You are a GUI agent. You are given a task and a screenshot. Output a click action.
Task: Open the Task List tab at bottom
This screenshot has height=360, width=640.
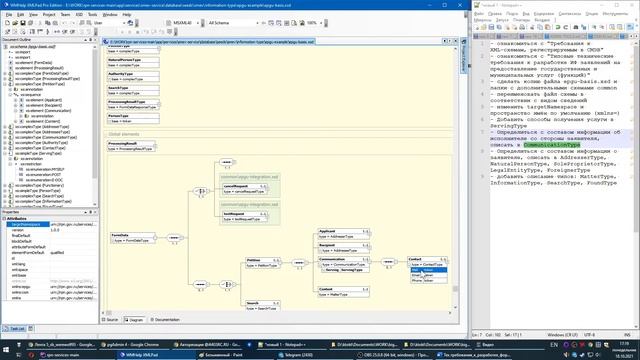15,329
